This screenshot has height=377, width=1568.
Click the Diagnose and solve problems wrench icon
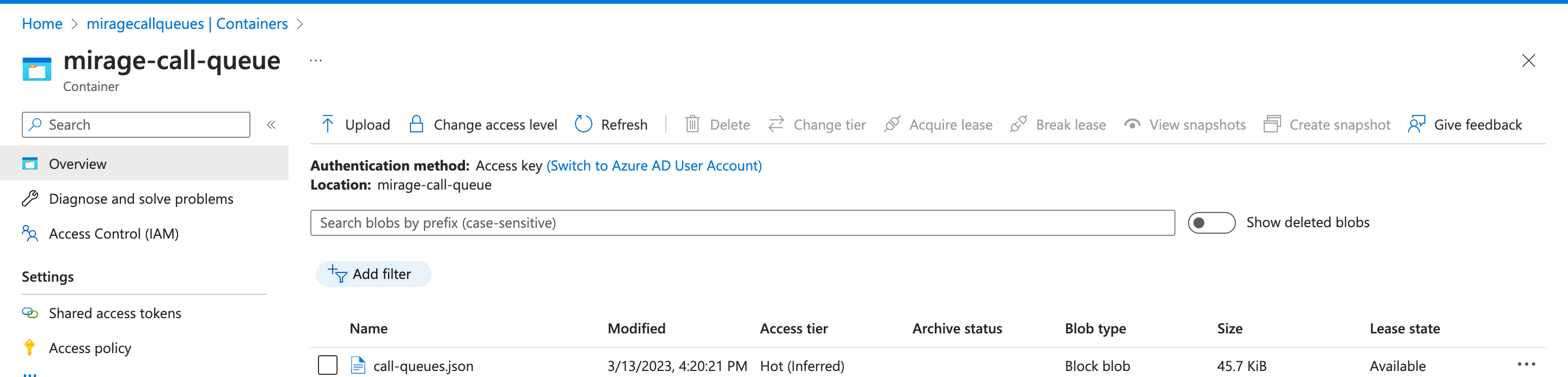pyautogui.click(x=30, y=198)
